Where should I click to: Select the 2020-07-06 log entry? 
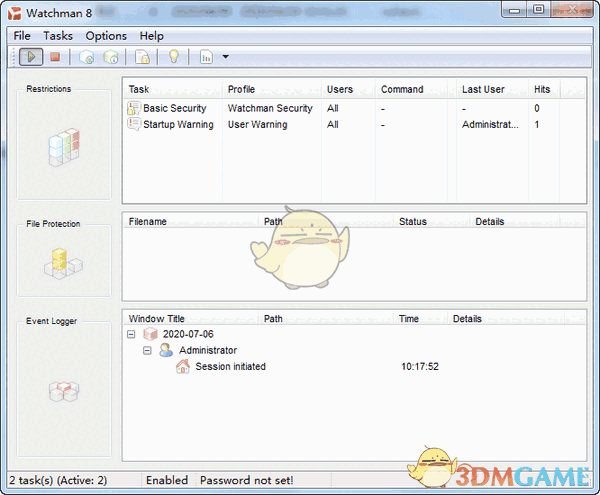click(x=188, y=334)
